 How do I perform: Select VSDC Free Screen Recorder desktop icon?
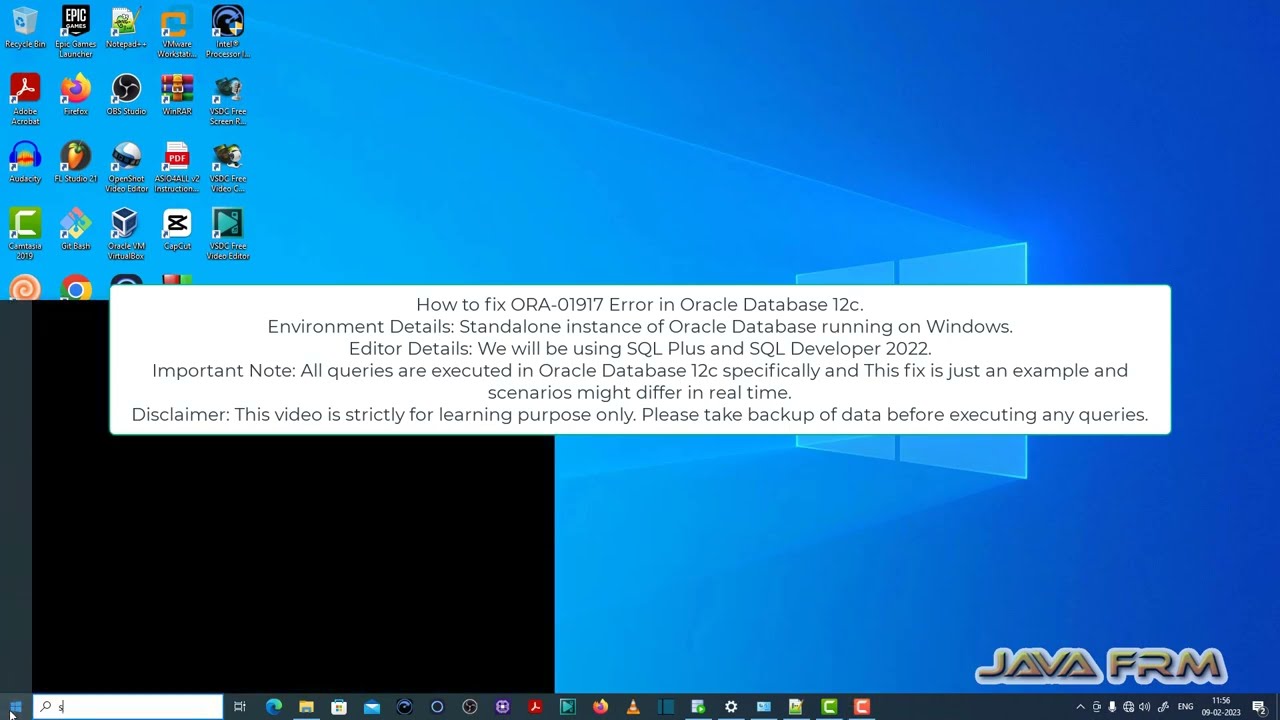click(x=228, y=99)
